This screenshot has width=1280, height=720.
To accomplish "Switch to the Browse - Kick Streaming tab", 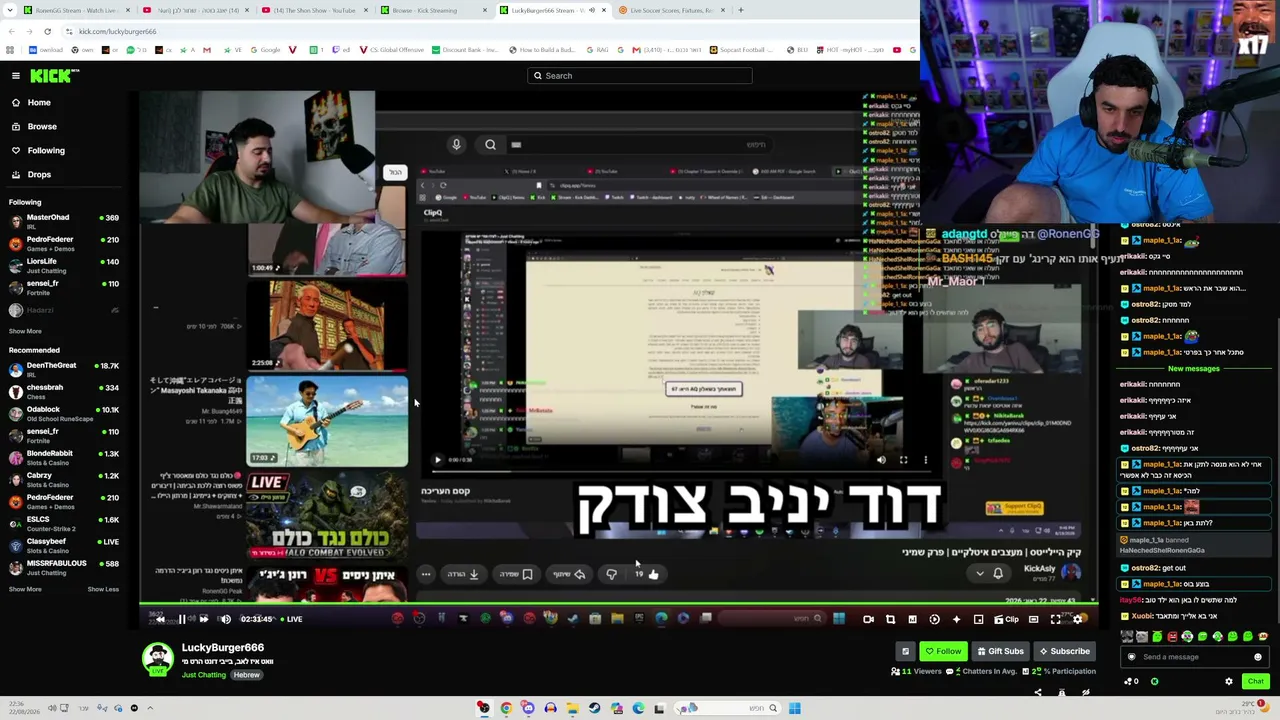I will [x=433, y=10].
